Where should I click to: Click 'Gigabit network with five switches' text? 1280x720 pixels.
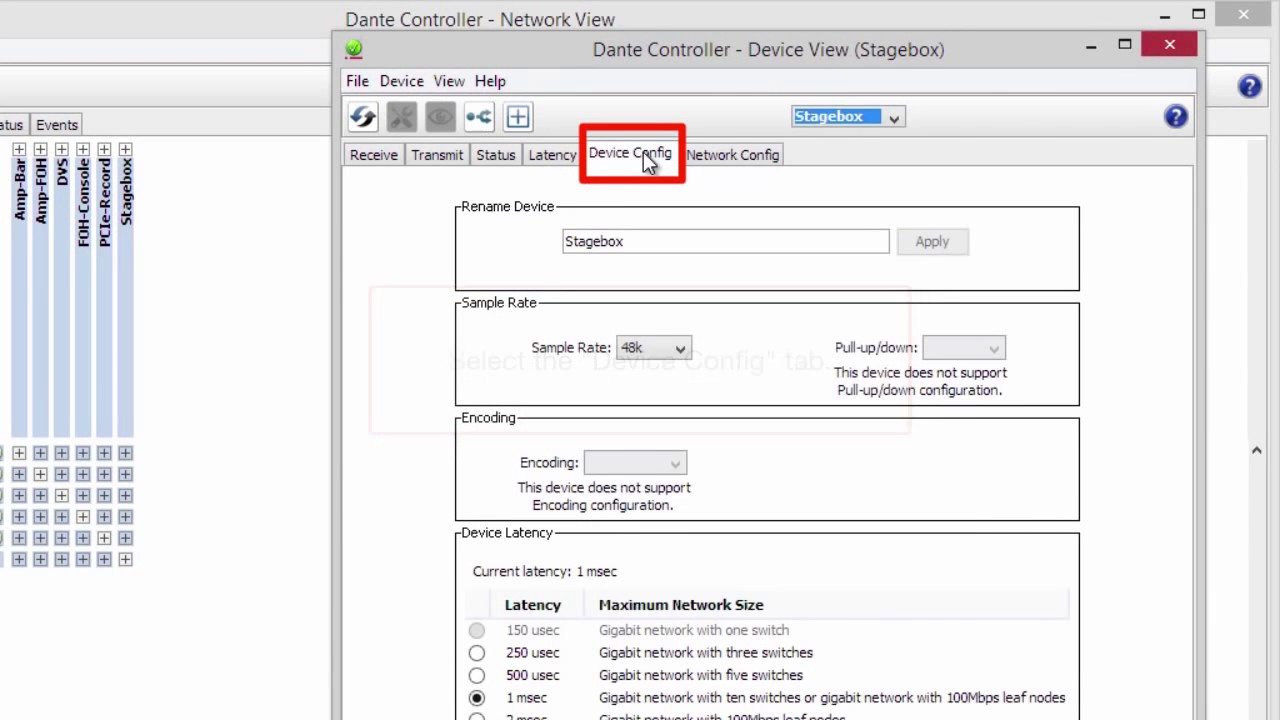click(701, 675)
